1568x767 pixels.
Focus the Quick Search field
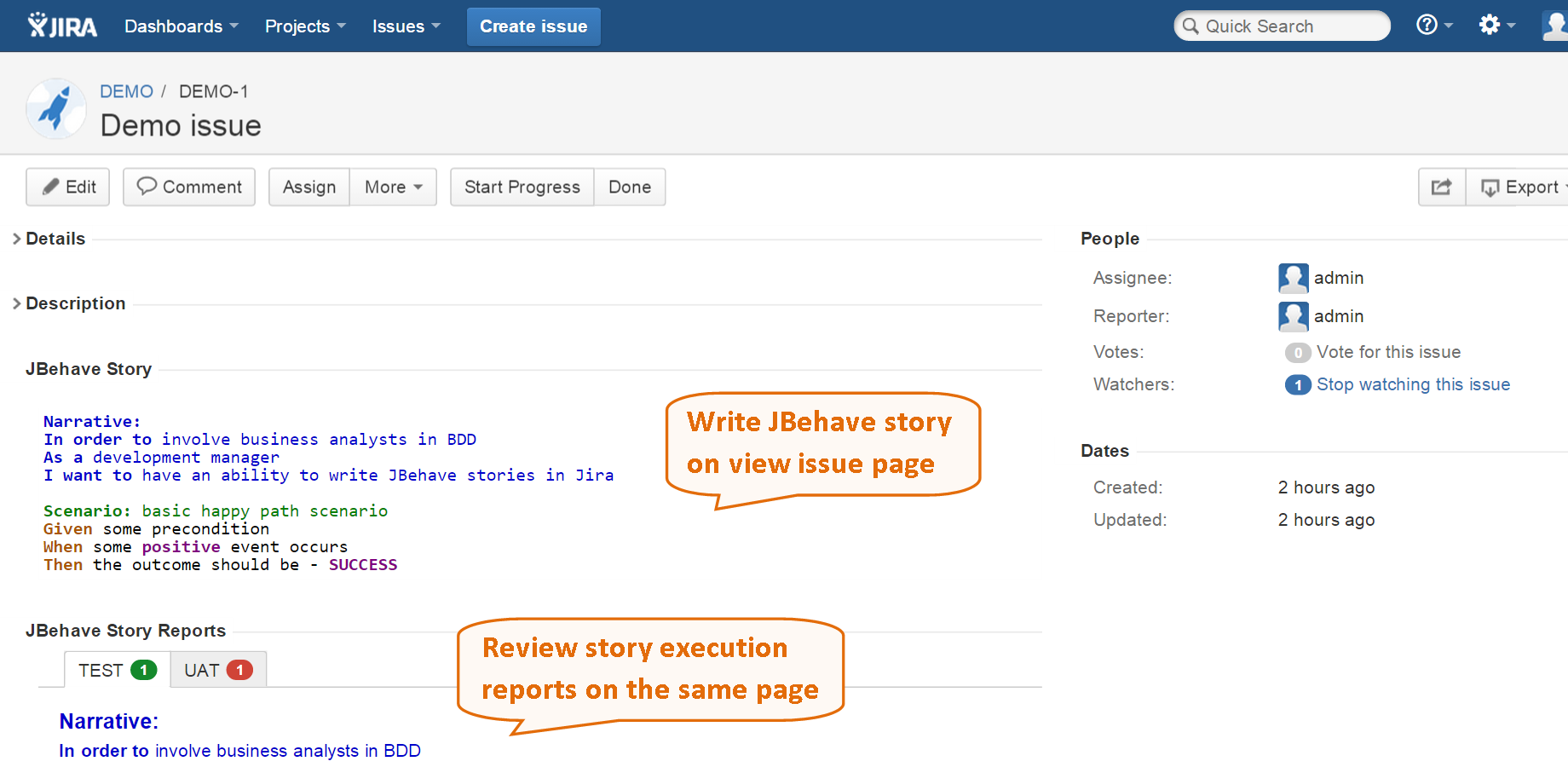tap(1282, 26)
